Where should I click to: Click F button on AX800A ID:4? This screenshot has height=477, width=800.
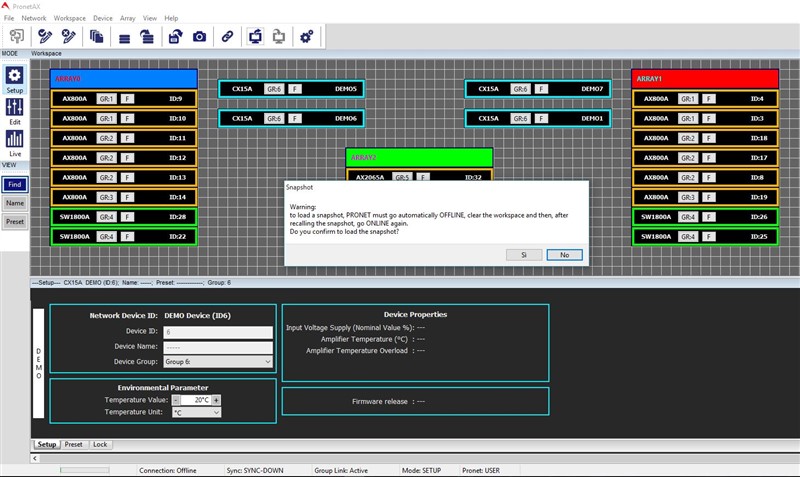point(709,98)
